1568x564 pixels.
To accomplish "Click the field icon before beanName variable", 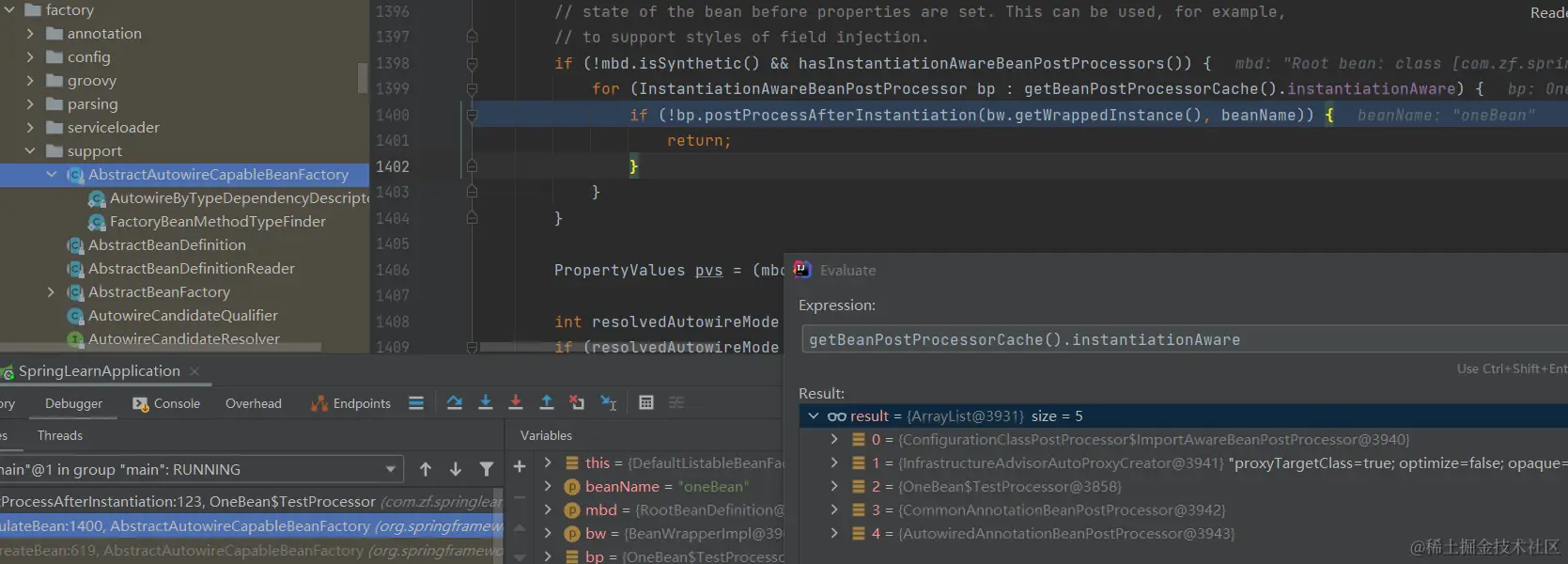I will 571,487.
